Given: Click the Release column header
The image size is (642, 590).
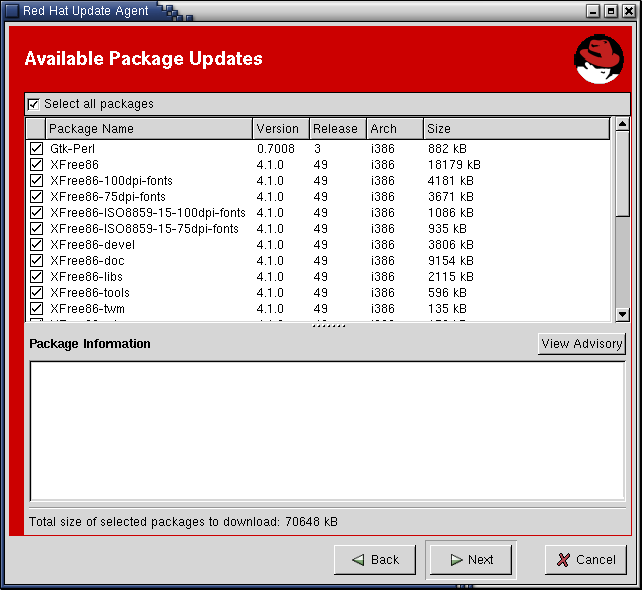Looking at the screenshot, I should (338, 129).
